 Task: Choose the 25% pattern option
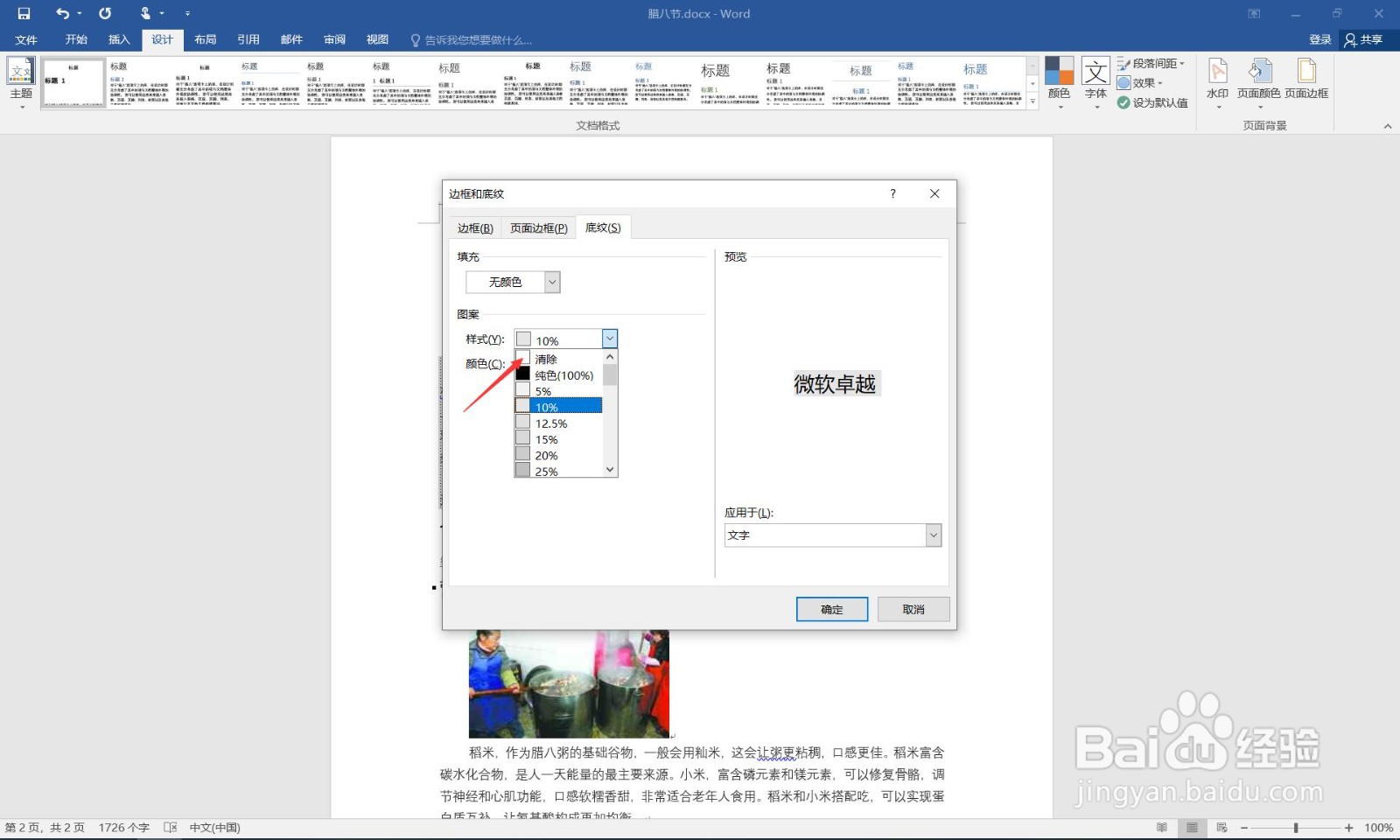558,470
